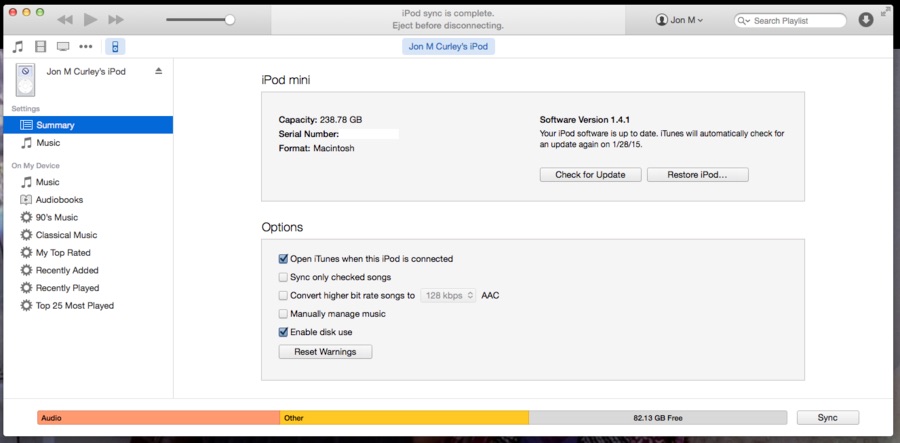The width and height of the screenshot is (900, 443).
Task: Click the Check for Update button
Action: tap(591, 175)
